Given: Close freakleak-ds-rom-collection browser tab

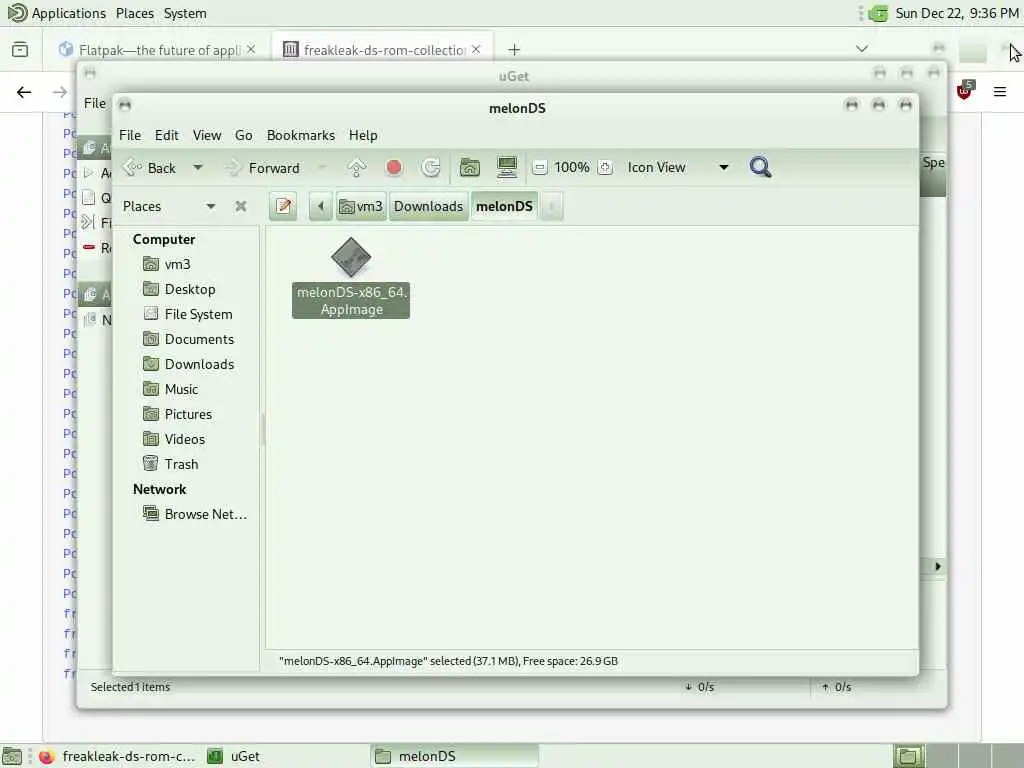Looking at the screenshot, I should [476, 49].
